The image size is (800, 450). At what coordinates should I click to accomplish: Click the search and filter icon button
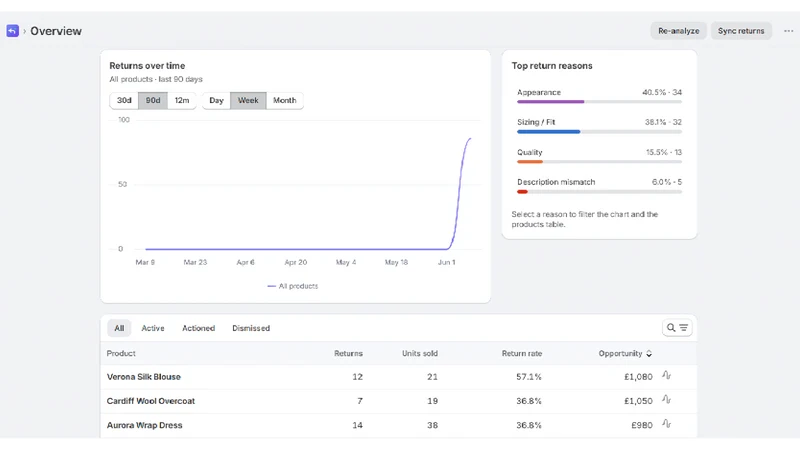click(677, 328)
